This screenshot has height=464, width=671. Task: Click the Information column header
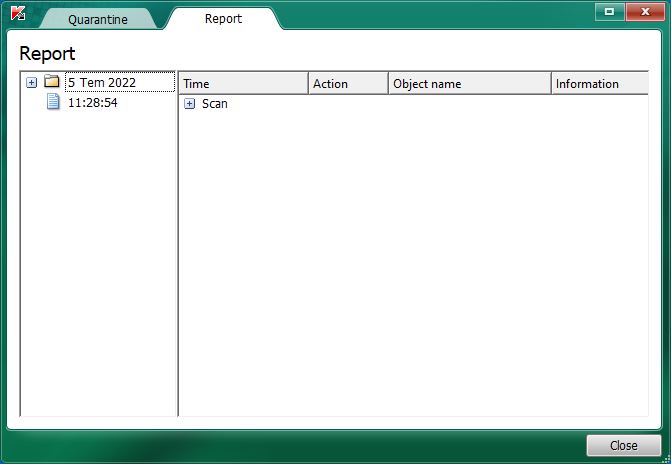click(x=600, y=83)
